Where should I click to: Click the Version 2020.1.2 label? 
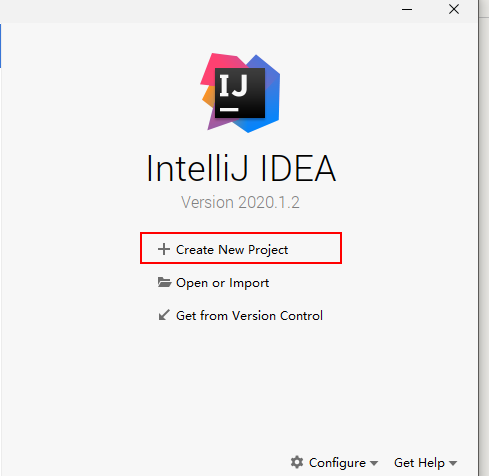pyautogui.click(x=240, y=202)
